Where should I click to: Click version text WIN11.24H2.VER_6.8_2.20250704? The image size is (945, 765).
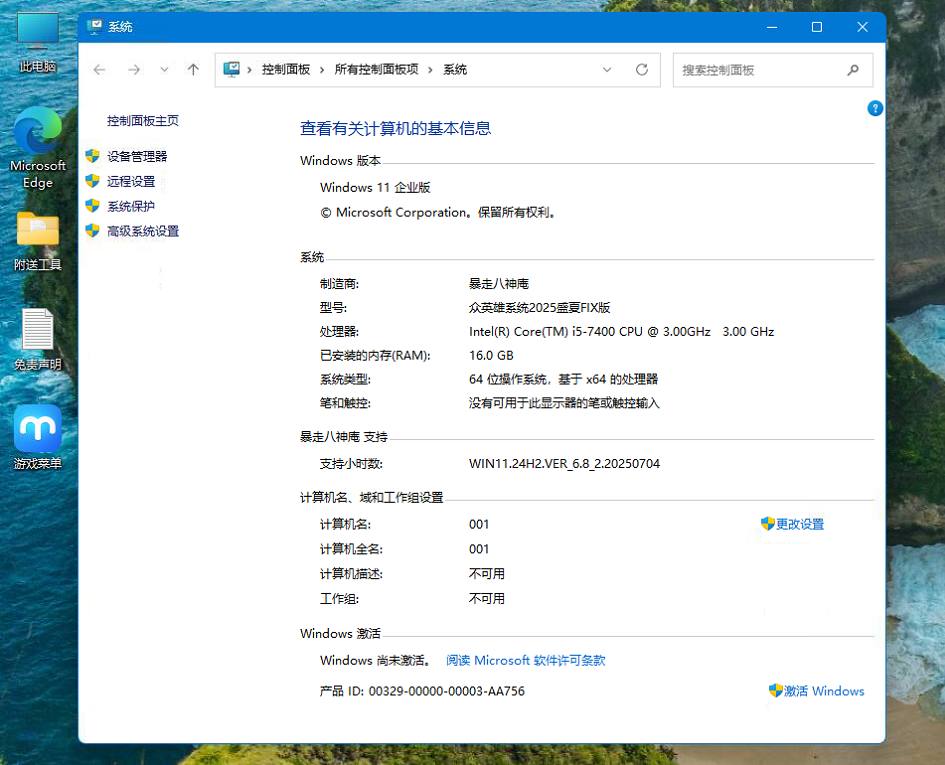coord(564,464)
